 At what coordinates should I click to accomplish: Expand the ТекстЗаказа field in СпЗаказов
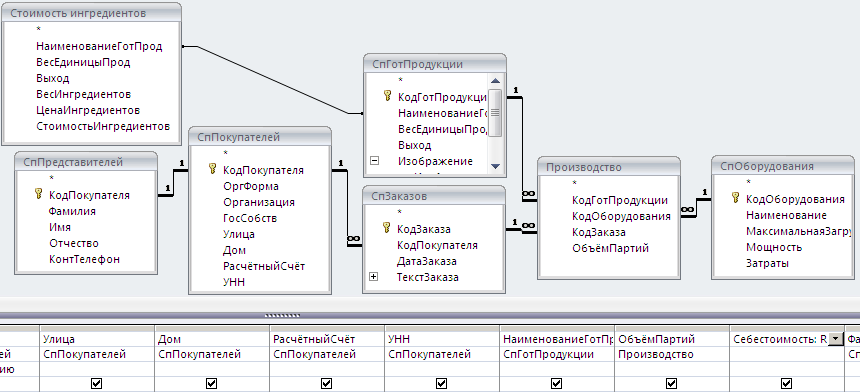374,277
